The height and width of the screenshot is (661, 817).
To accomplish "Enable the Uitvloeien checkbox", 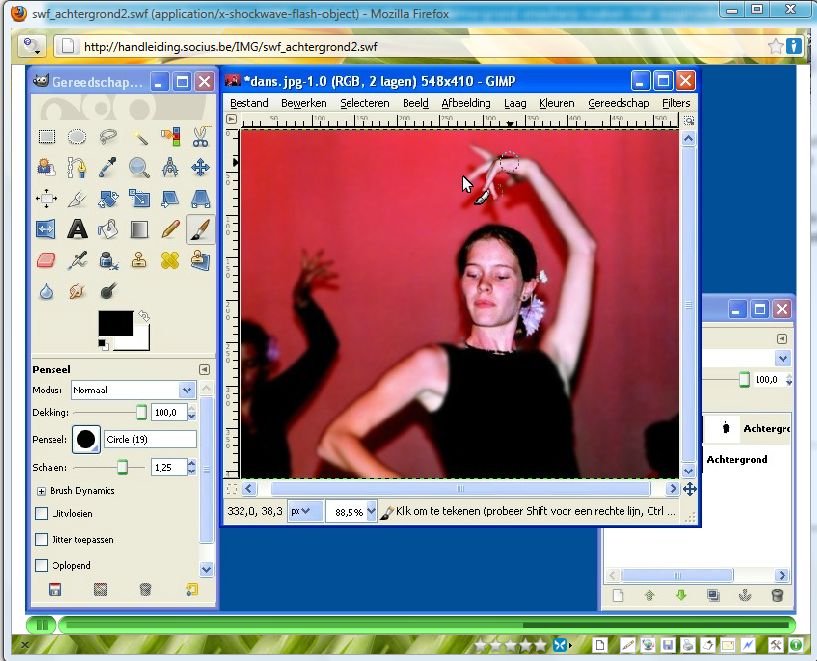I will (41, 514).
